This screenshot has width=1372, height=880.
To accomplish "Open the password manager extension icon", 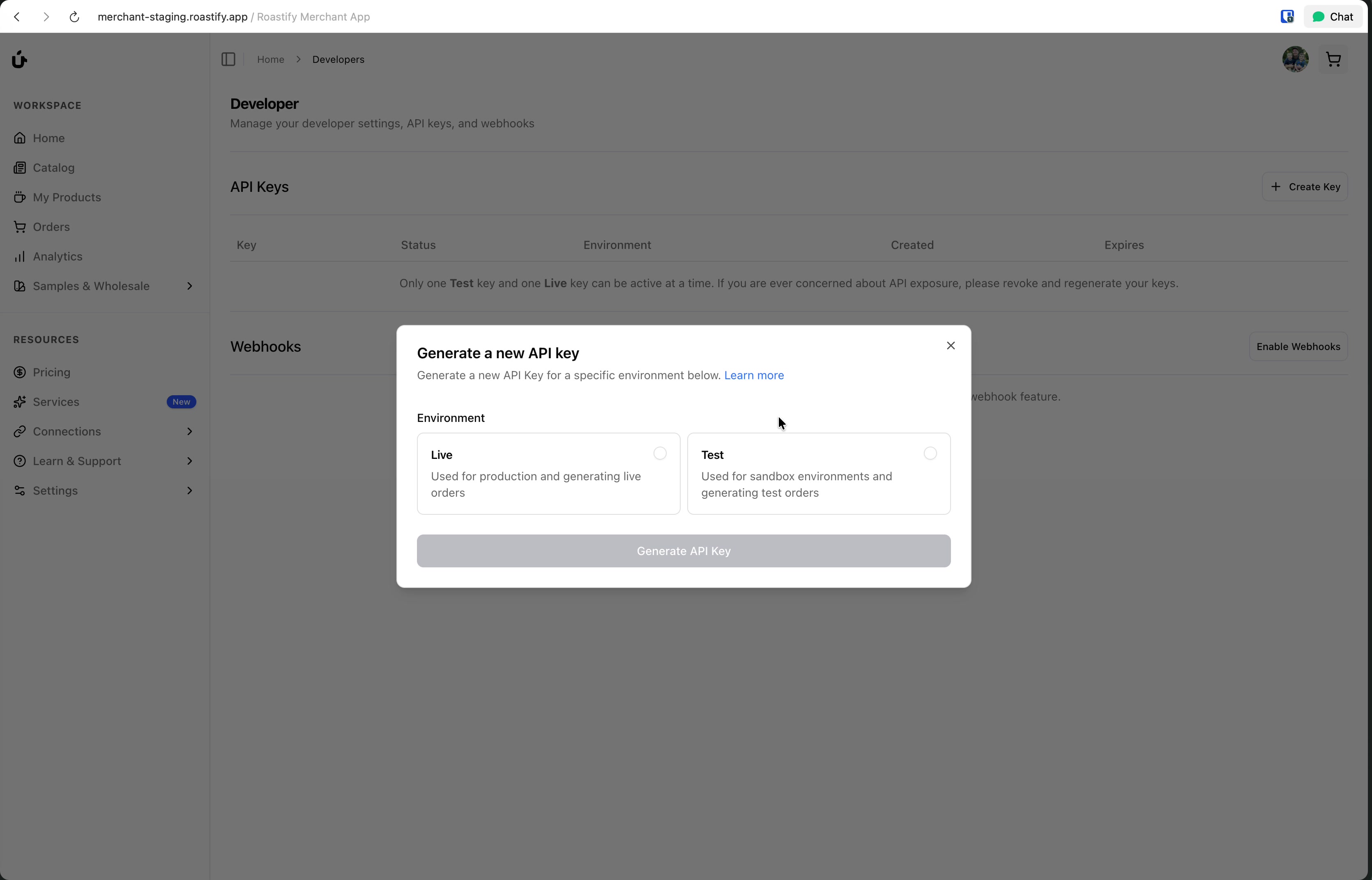I will pyautogui.click(x=1286, y=17).
